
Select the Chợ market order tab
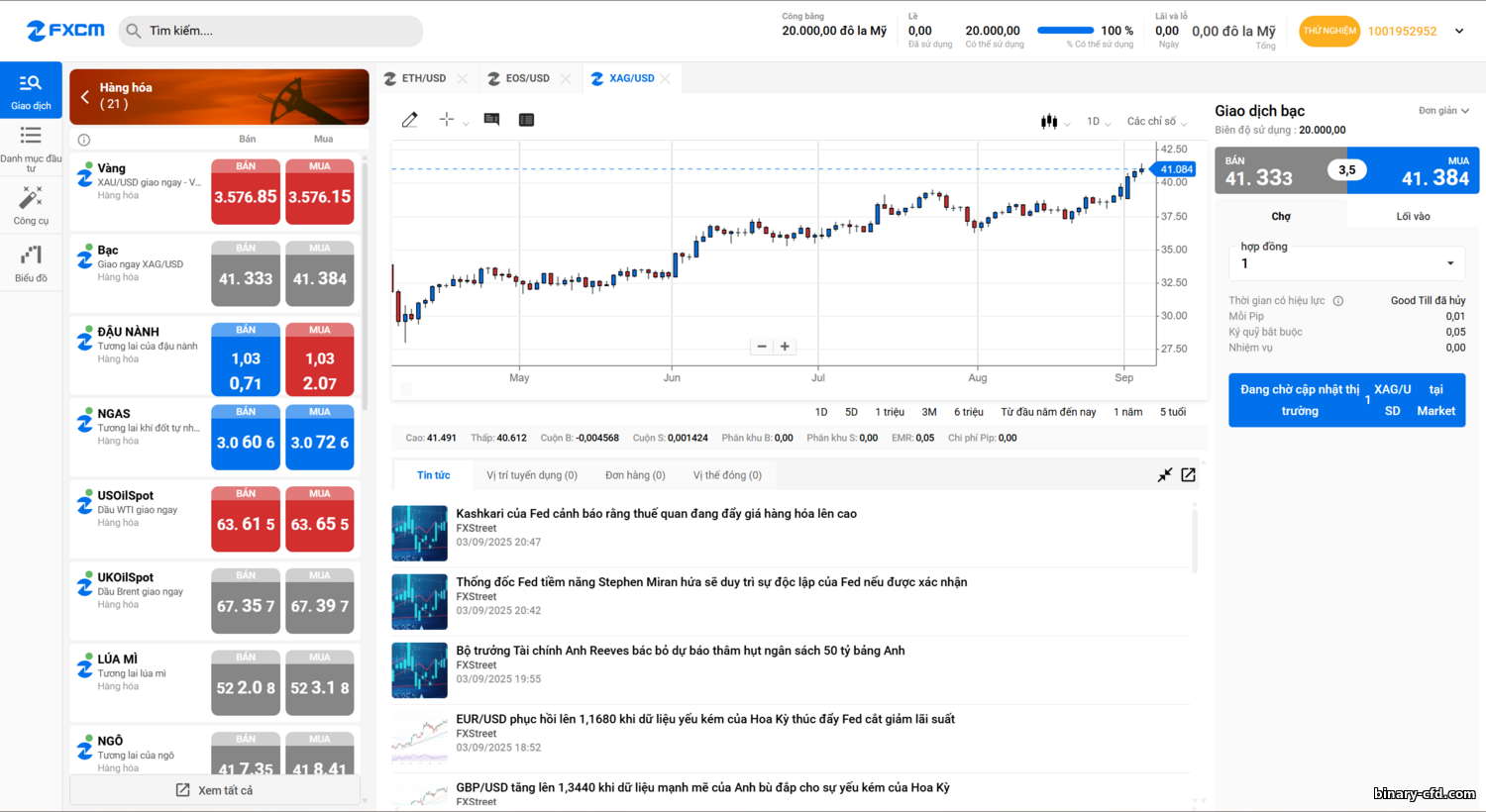tap(1281, 216)
